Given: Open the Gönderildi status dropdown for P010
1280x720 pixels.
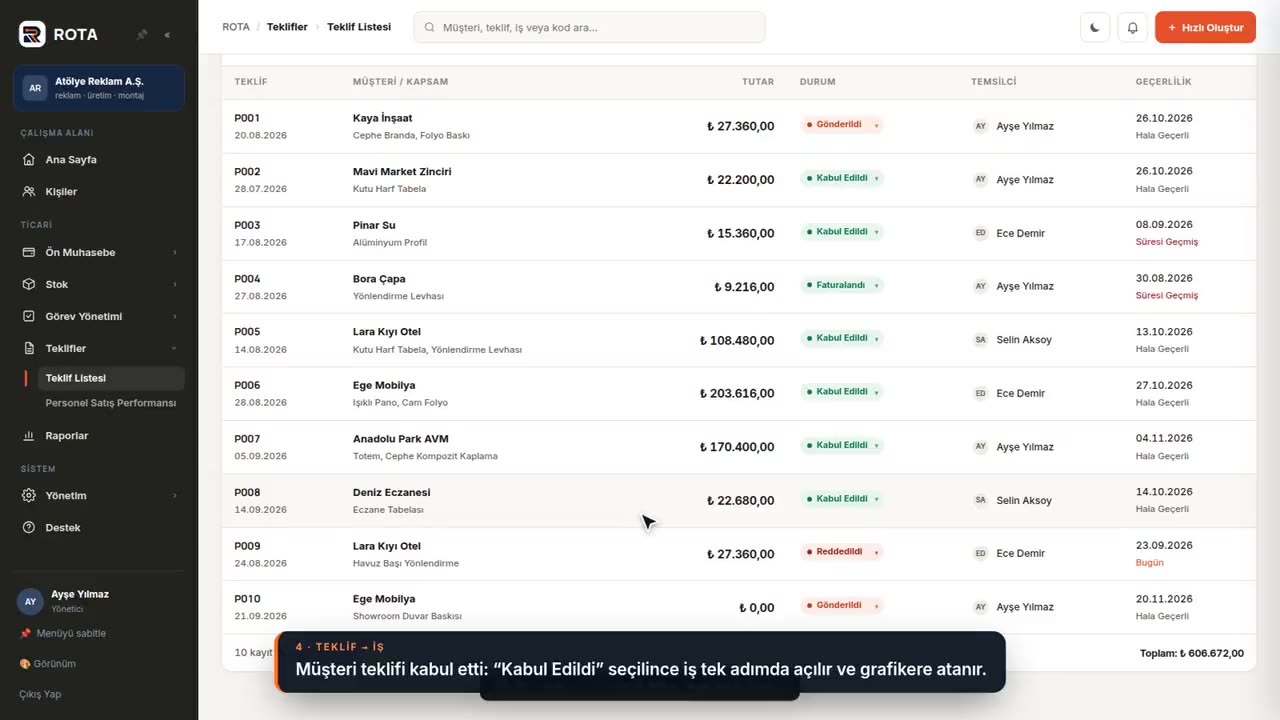Looking at the screenshot, I should pos(842,606).
